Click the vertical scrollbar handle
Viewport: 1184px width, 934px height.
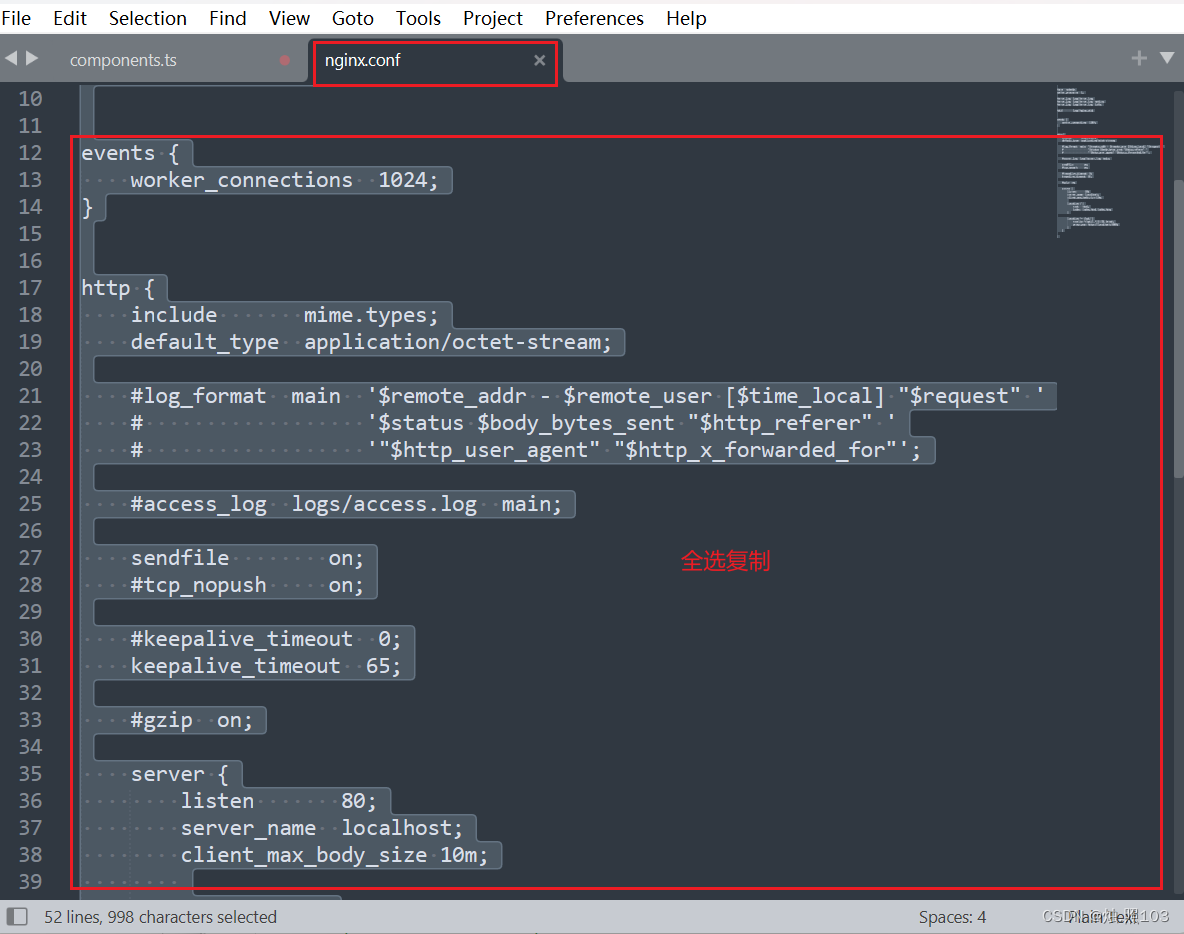coord(1179,328)
